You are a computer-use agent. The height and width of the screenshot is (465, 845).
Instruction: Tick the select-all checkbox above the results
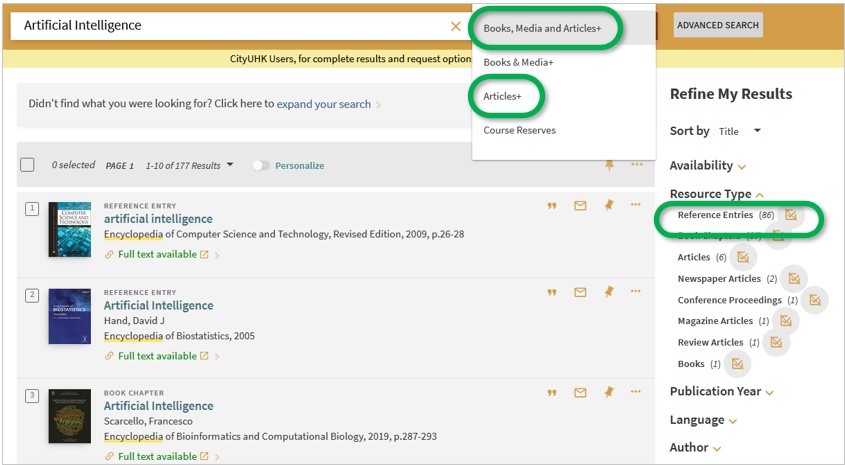point(28,165)
